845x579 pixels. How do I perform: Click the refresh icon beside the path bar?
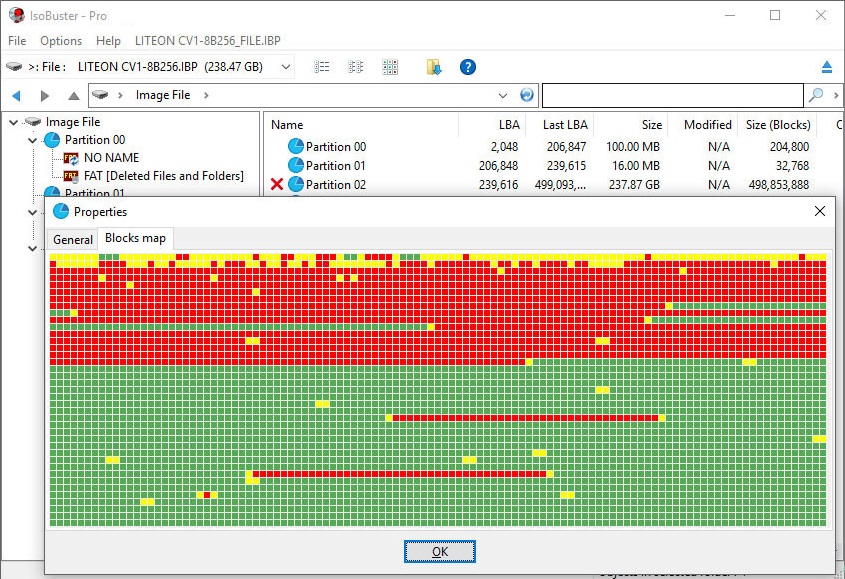527,95
